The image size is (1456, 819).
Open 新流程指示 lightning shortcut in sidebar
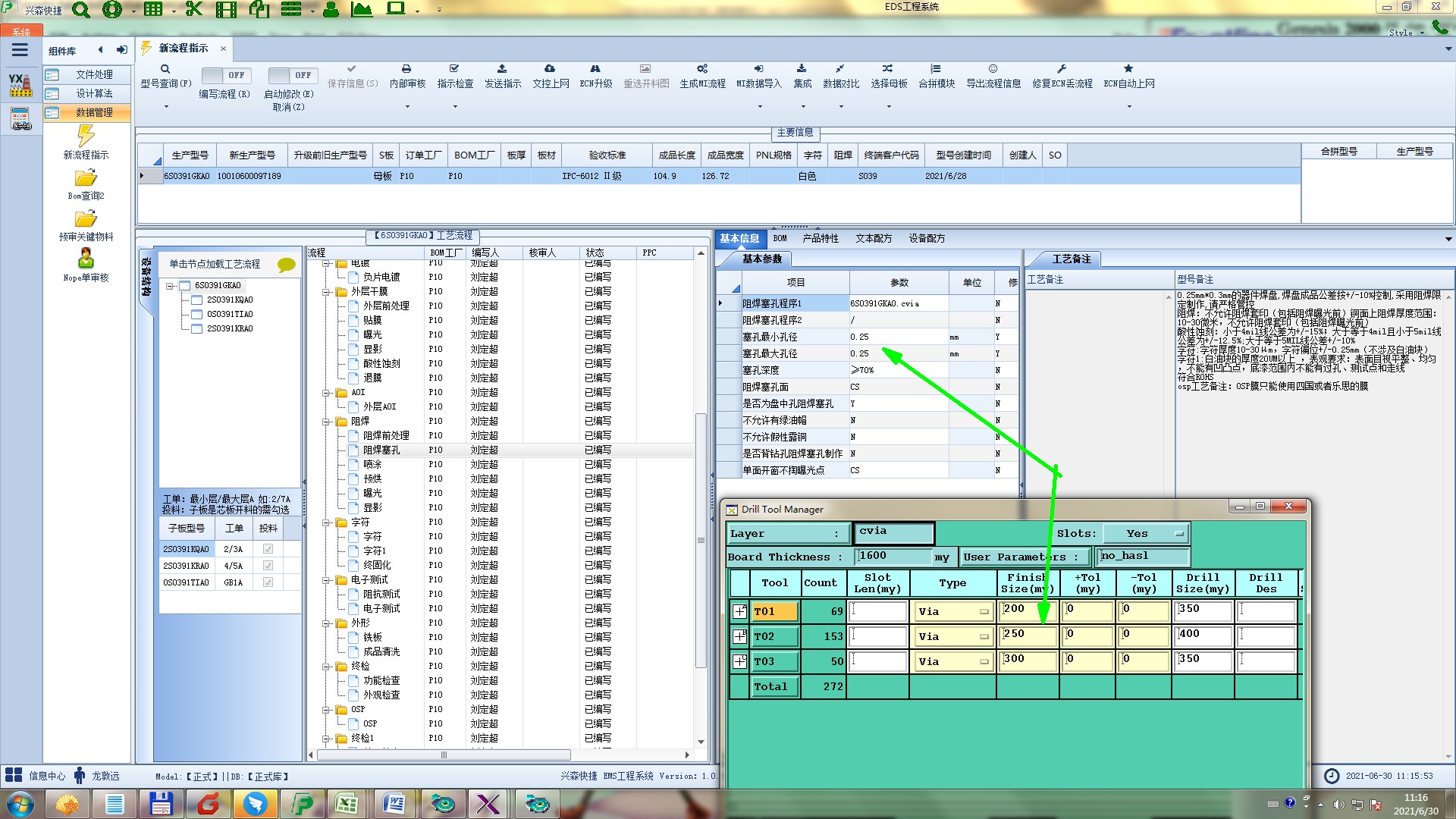coord(86,142)
